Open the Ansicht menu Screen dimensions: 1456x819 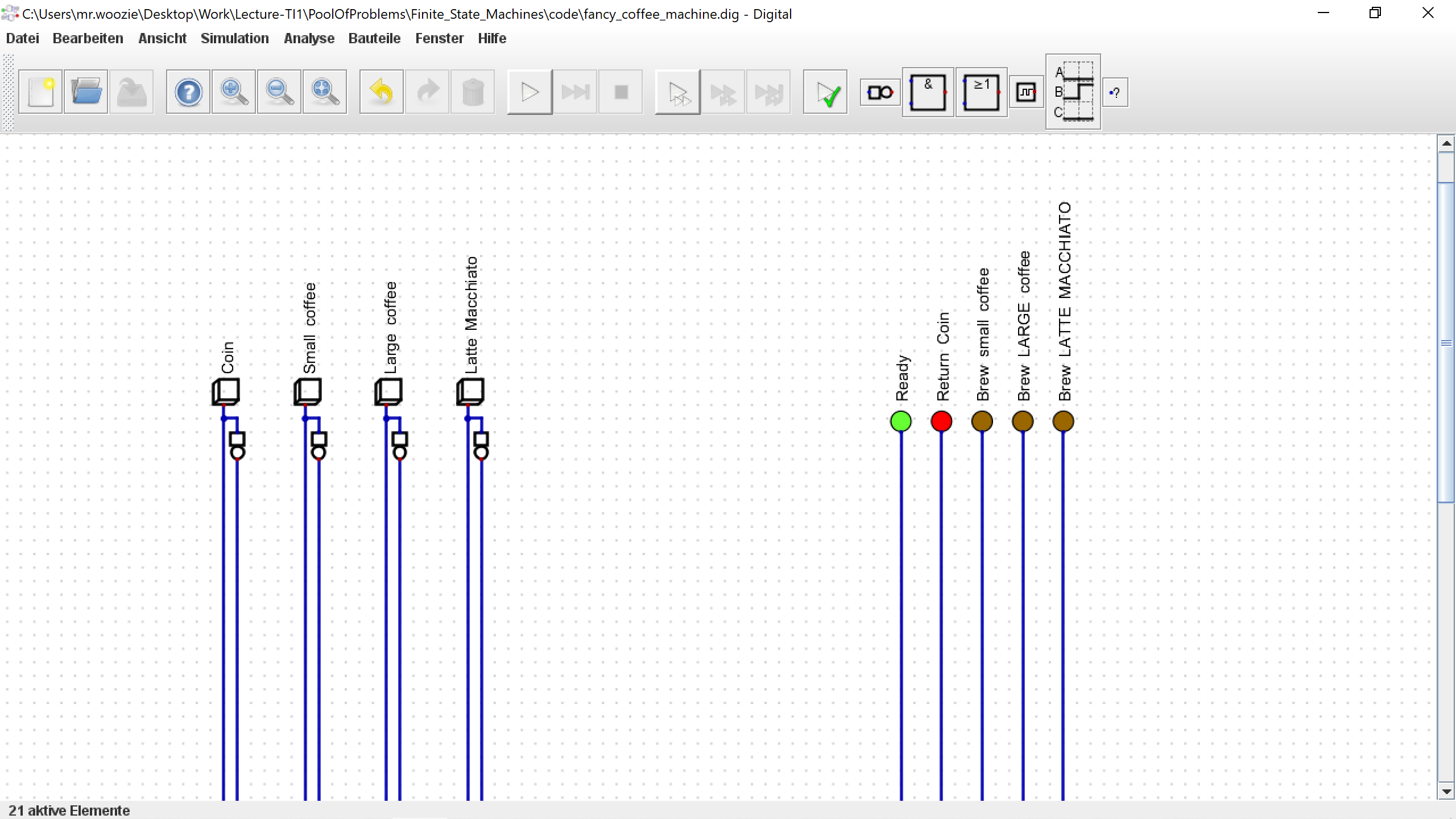(x=163, y=38)
